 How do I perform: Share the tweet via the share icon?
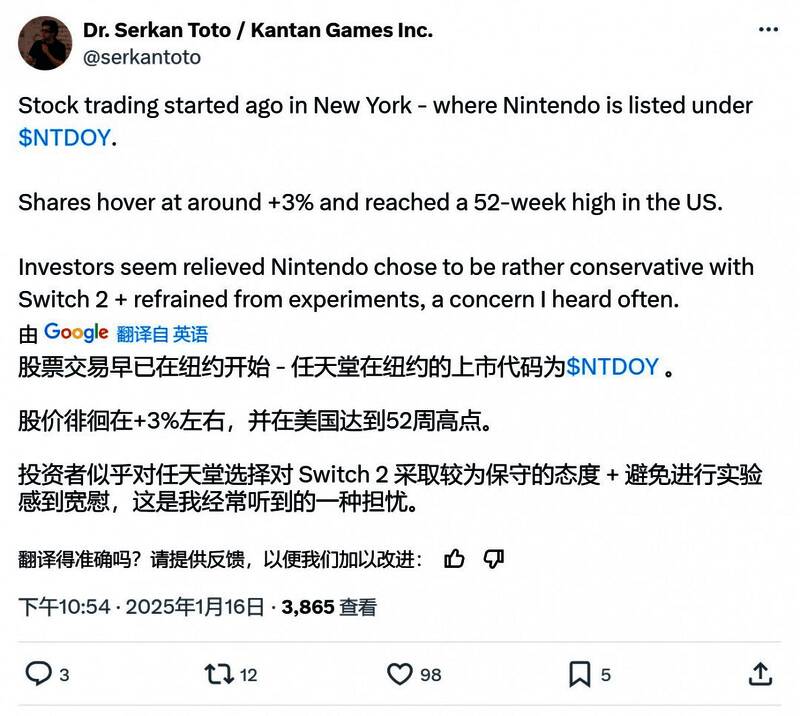[x=760, y=675]
